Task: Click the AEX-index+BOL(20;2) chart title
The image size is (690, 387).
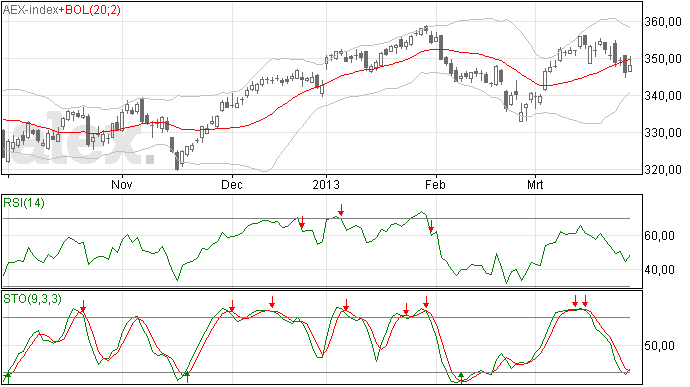Action: [62, 10]
